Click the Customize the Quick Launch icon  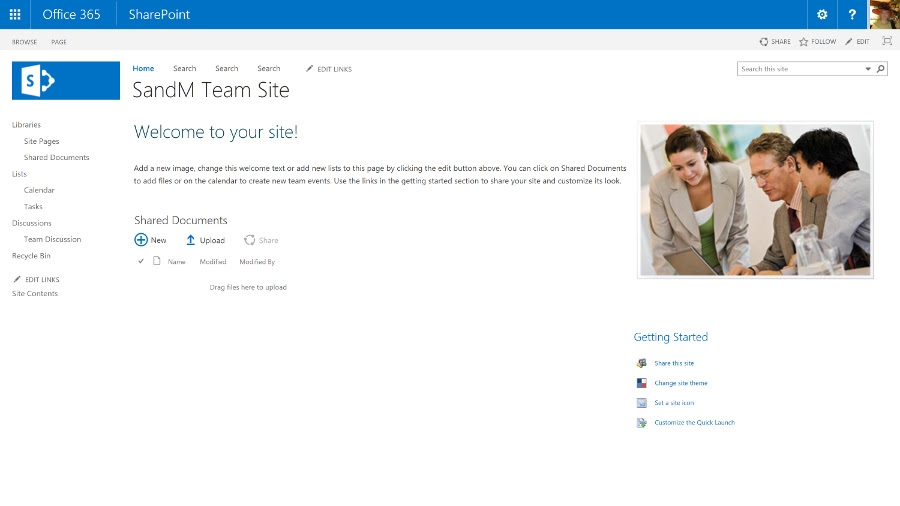point(642,423)
